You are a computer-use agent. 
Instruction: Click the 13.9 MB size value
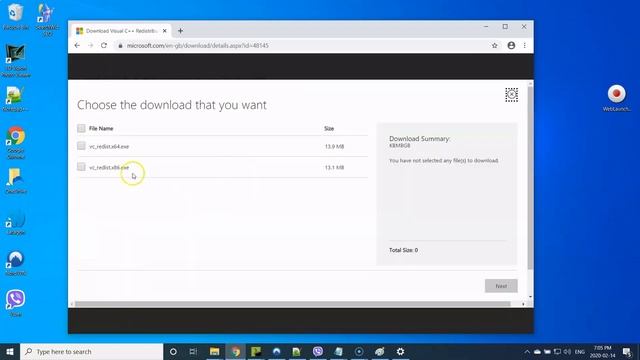(334, 146)
